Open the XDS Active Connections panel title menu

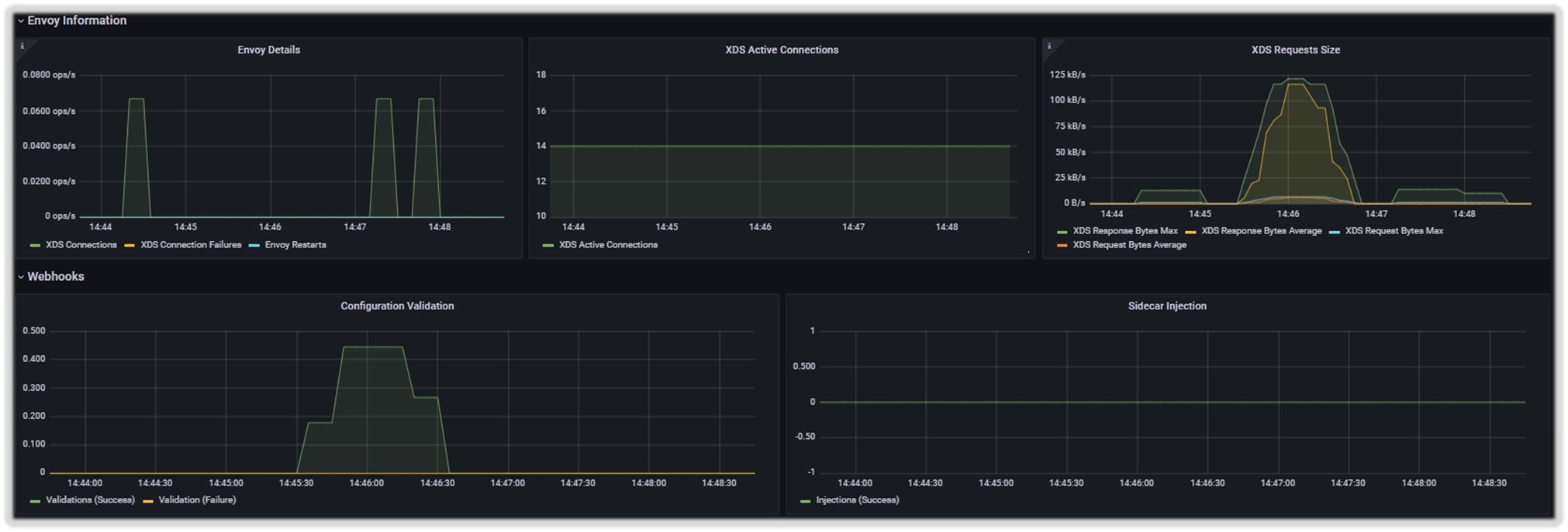tap(782, 50)
